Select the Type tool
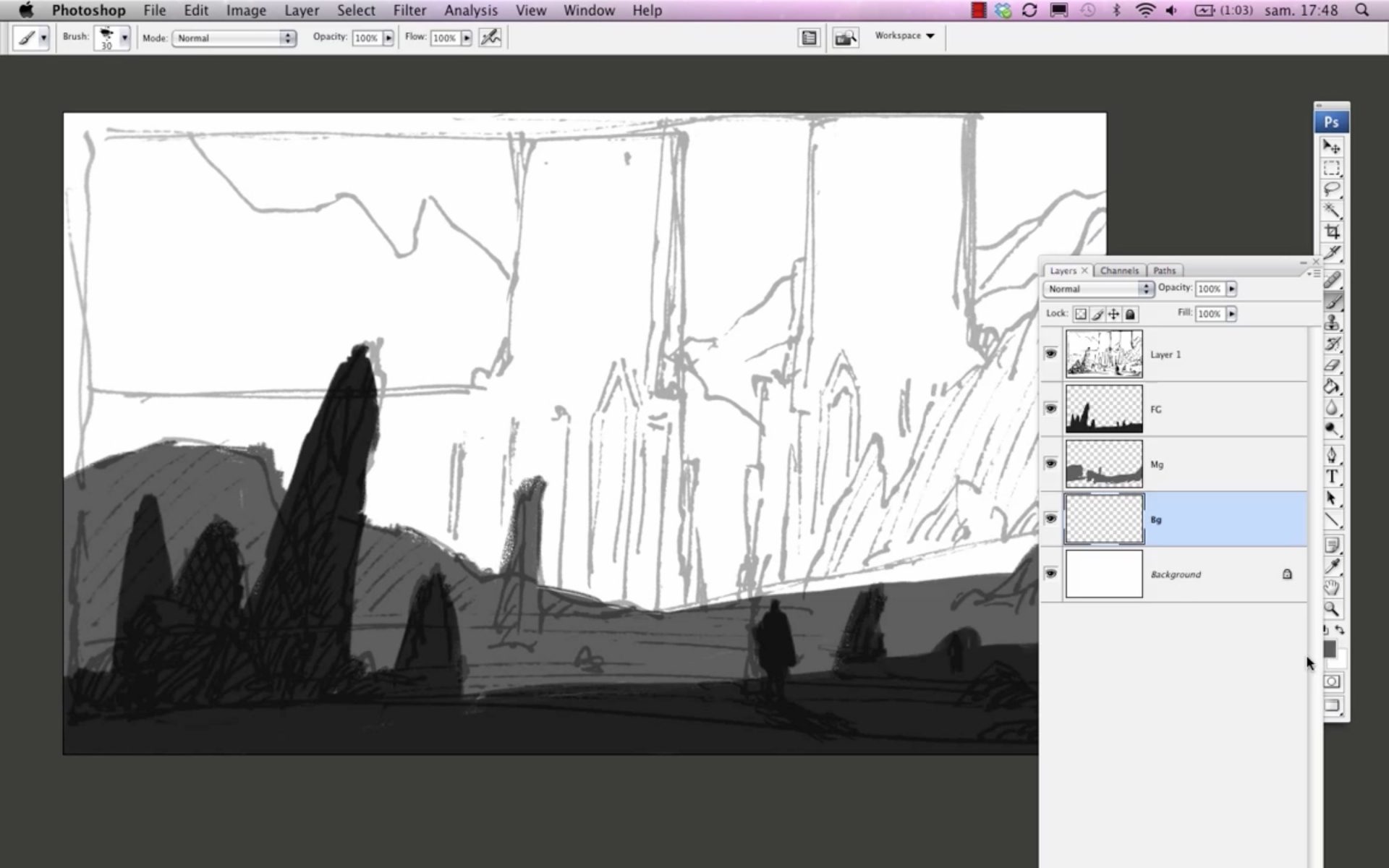The width and height of the screenshot is (1389, 868). point(1331,477)
